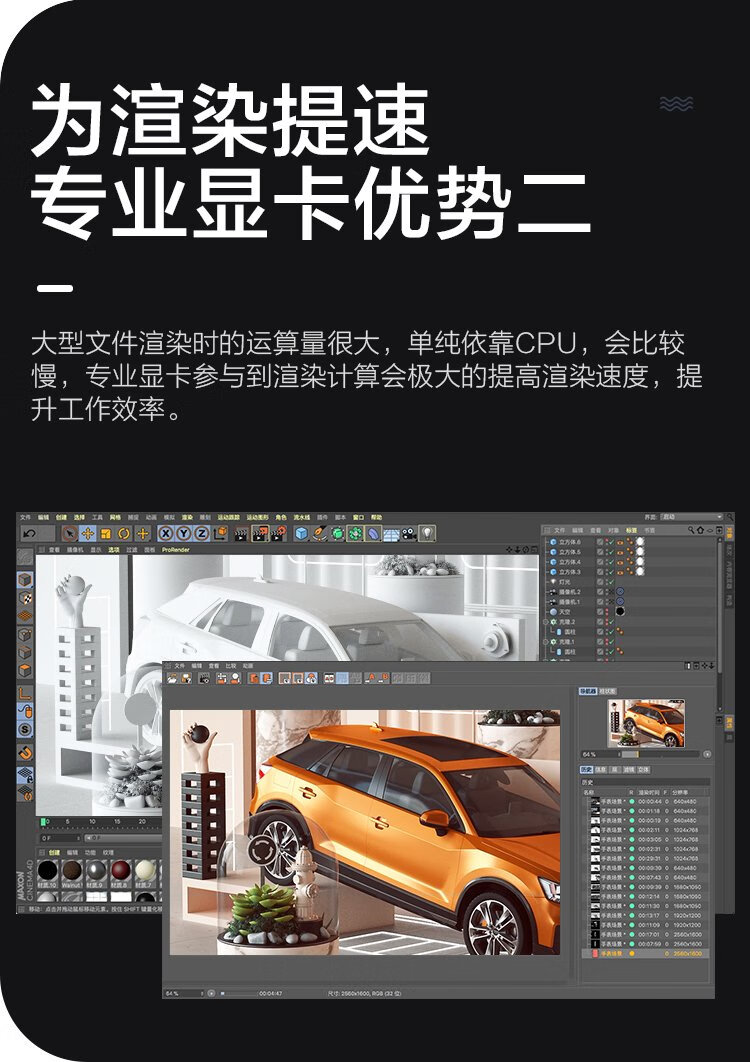Expand the 克隆.2 object in tree
Screen dimensions: 750x1062
pos(547,621)
